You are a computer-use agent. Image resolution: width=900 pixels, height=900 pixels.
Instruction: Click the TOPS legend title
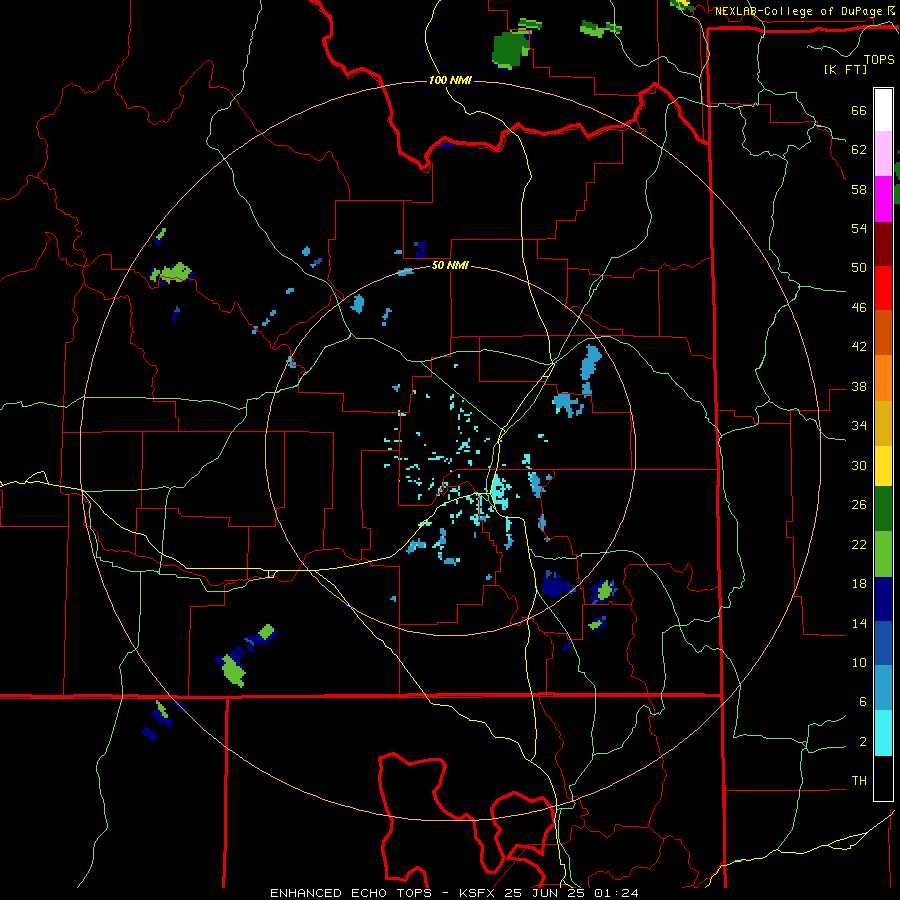tap(879, 60)
